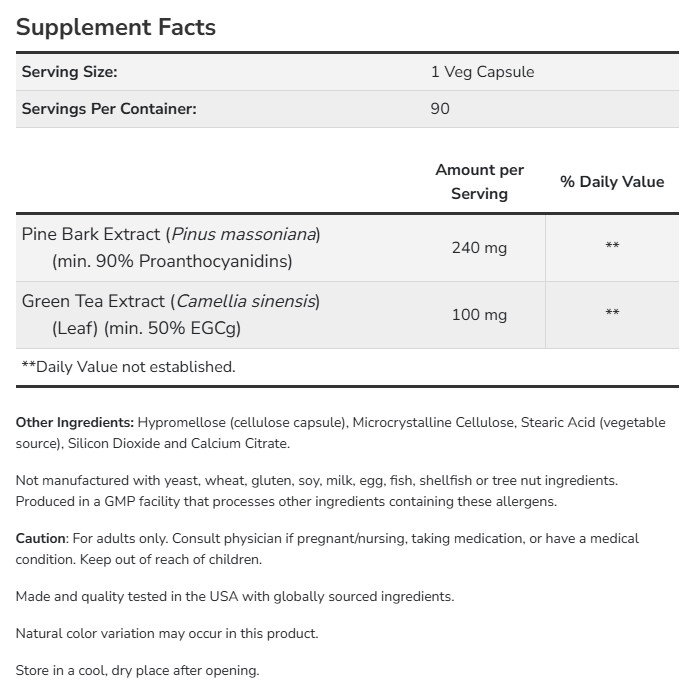Click the Supplement Facts heading

pos(116,27)
